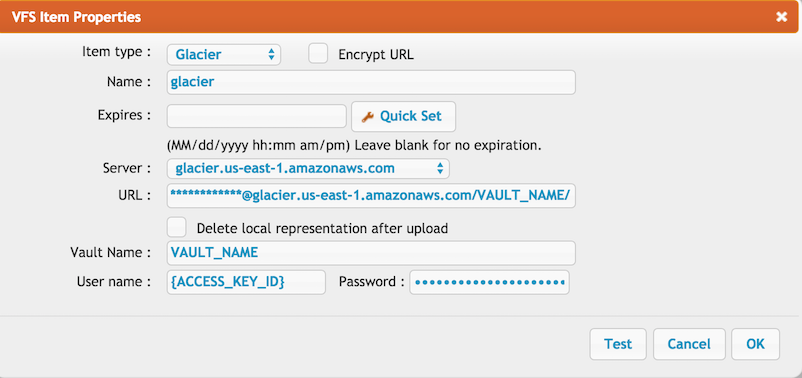Check Delete local representation after upload
802x378 pixels.
[x=177, y=227]
